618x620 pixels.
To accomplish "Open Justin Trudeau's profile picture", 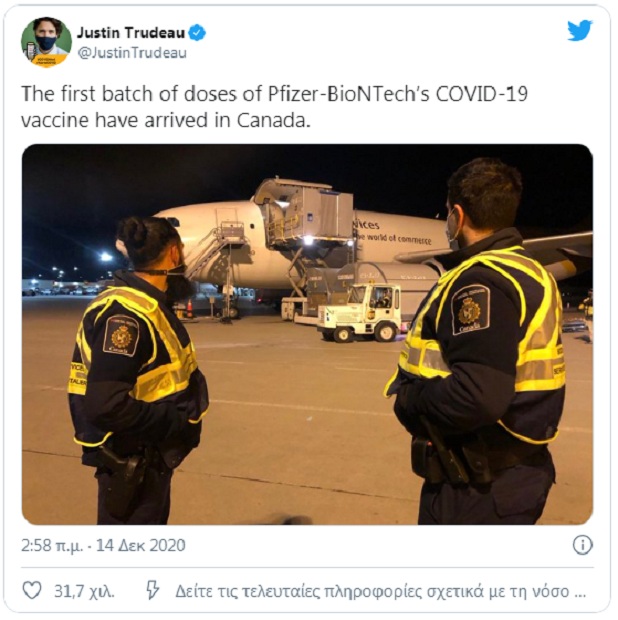I will (x=46, y=42).
